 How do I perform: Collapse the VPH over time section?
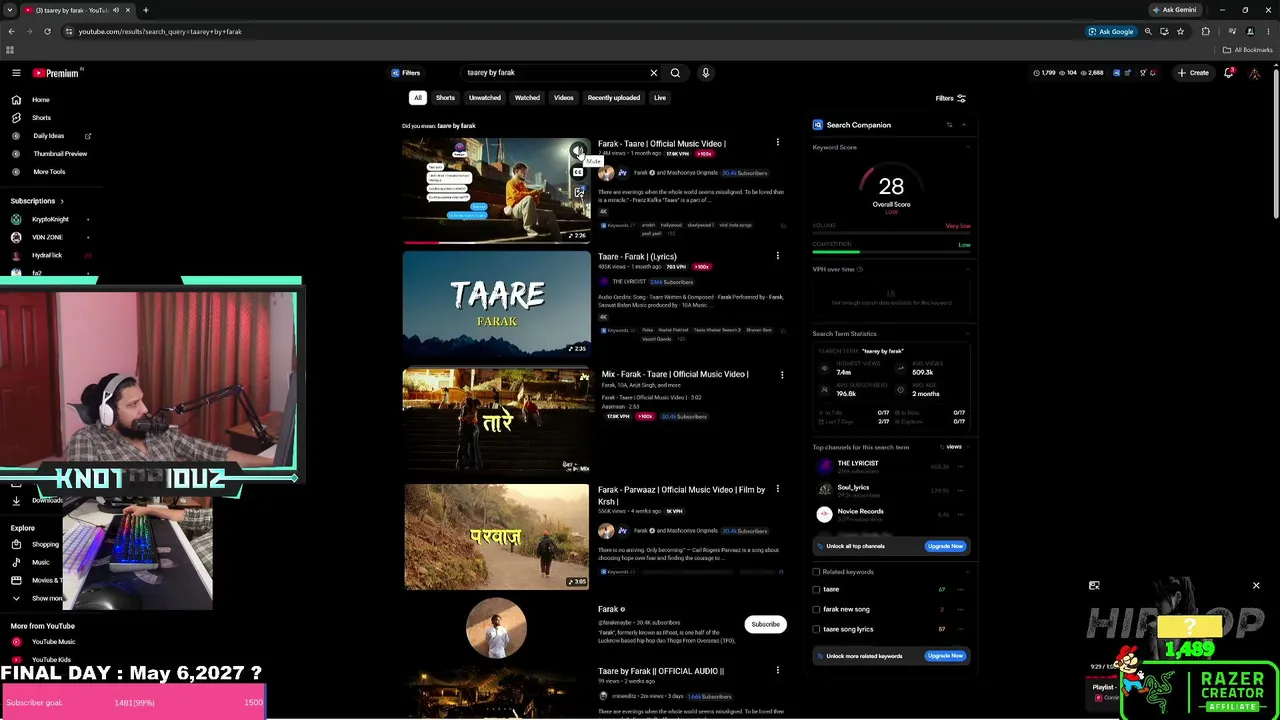[968, 269]
